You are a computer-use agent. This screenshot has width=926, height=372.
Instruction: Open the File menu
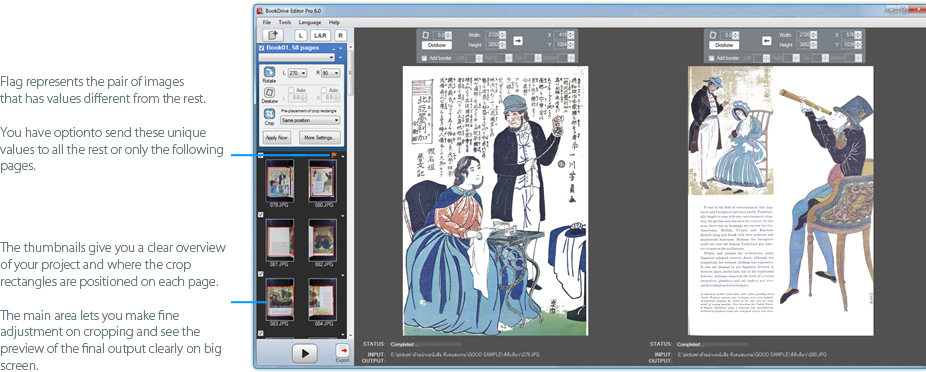click(x=267, y=22)
